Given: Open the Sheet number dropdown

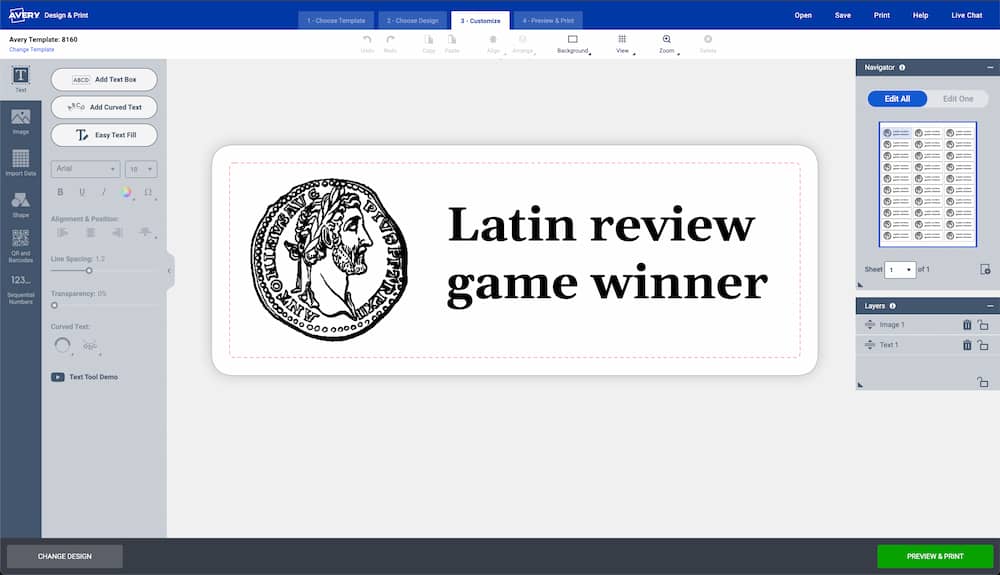Looking at the screenshot, I should 900,270.
